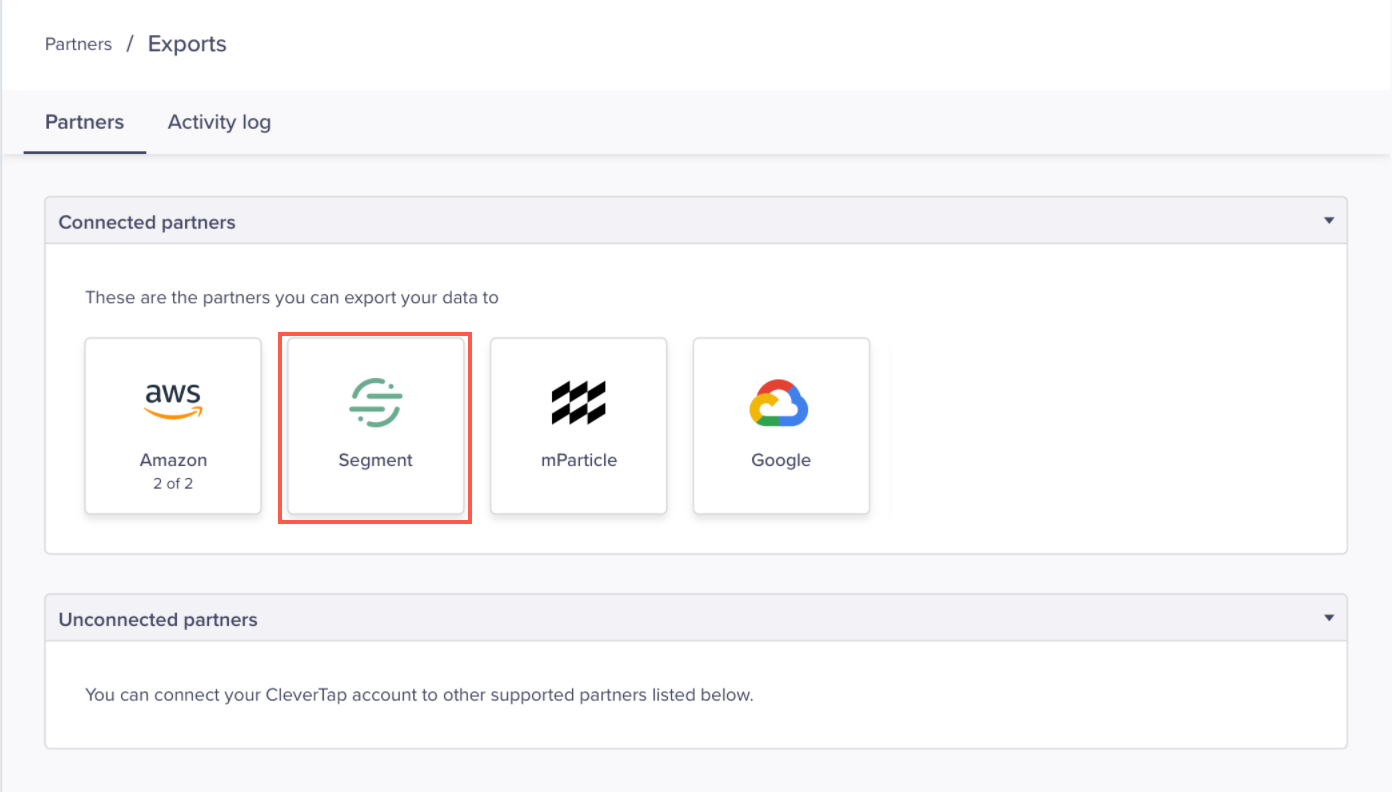Go to Partners in the breadcrumb

pos(78,44)
